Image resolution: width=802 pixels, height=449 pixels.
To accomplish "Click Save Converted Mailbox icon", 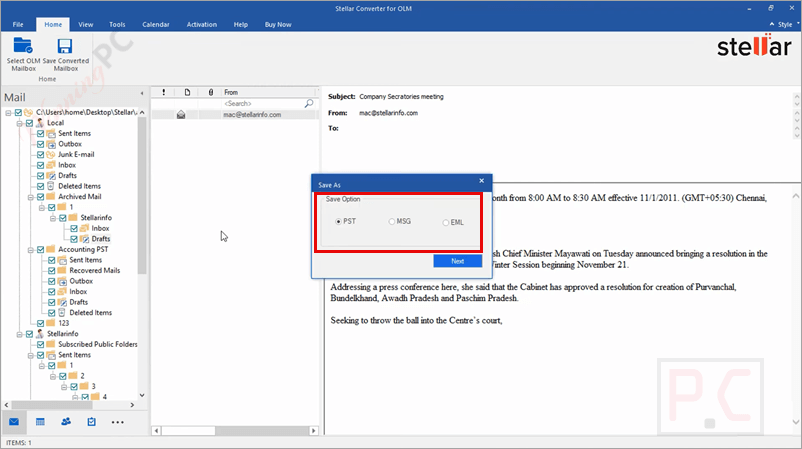I will (64, 46).
